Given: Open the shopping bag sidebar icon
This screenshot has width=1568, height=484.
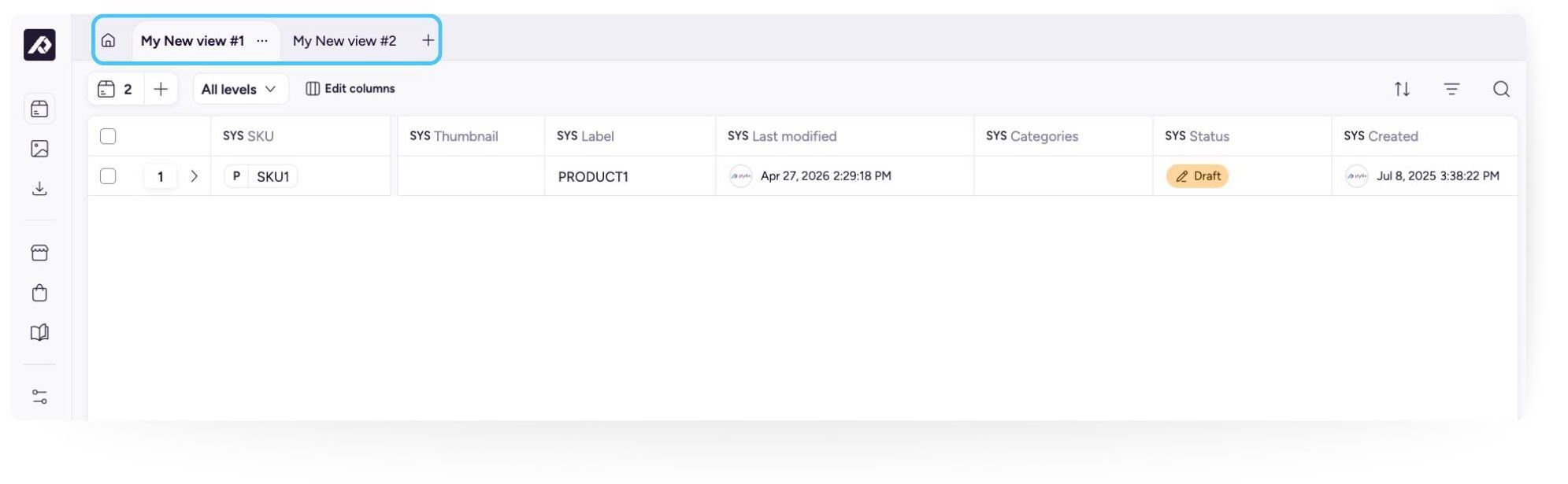Looking at the screenshot, I should pos(39,293).
